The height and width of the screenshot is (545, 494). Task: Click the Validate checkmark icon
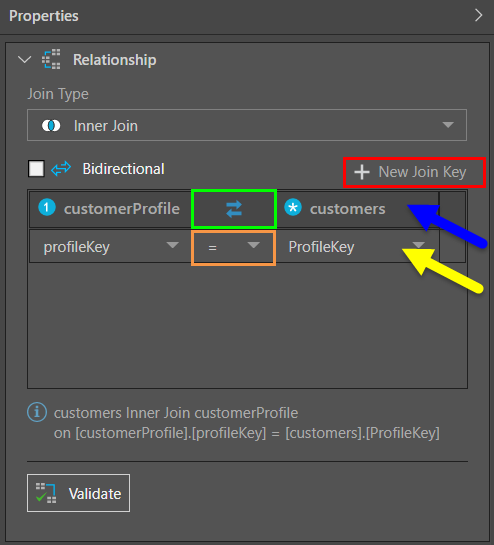pyautogui.click(x=46, y=493)
